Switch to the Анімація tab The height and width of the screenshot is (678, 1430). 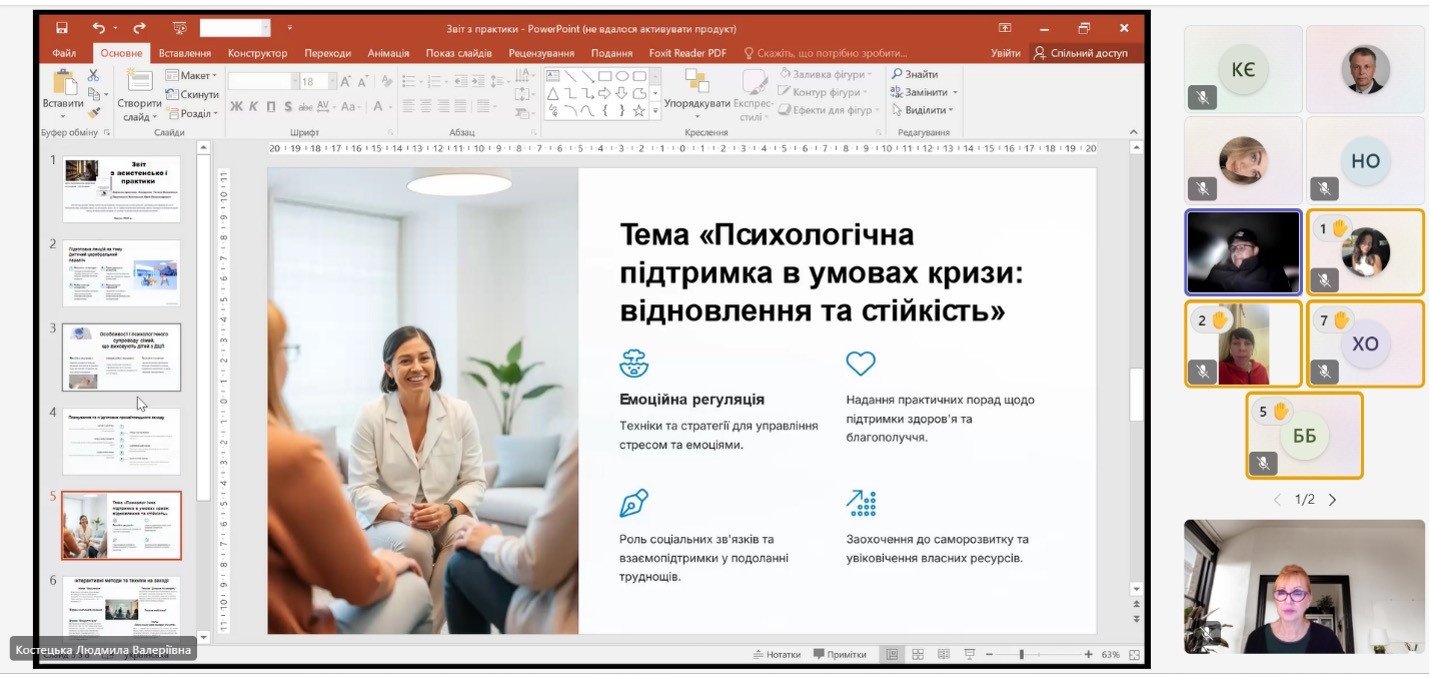[388, 53]
